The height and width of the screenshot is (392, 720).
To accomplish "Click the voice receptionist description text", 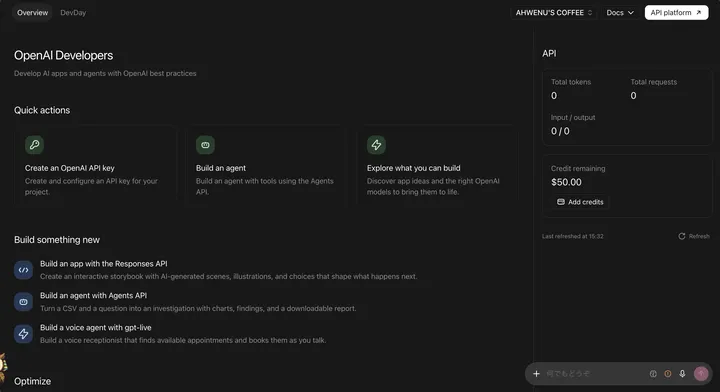I will (x=183, y=340).
